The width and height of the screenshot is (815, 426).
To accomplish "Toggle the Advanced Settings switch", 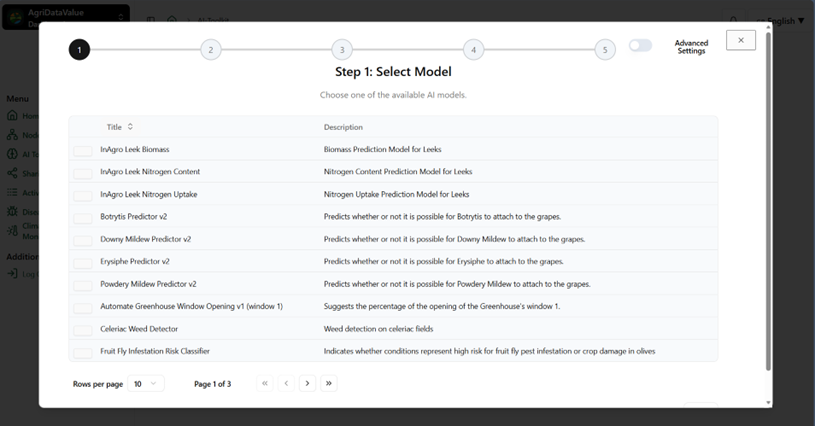I will (x=640, y=46).
